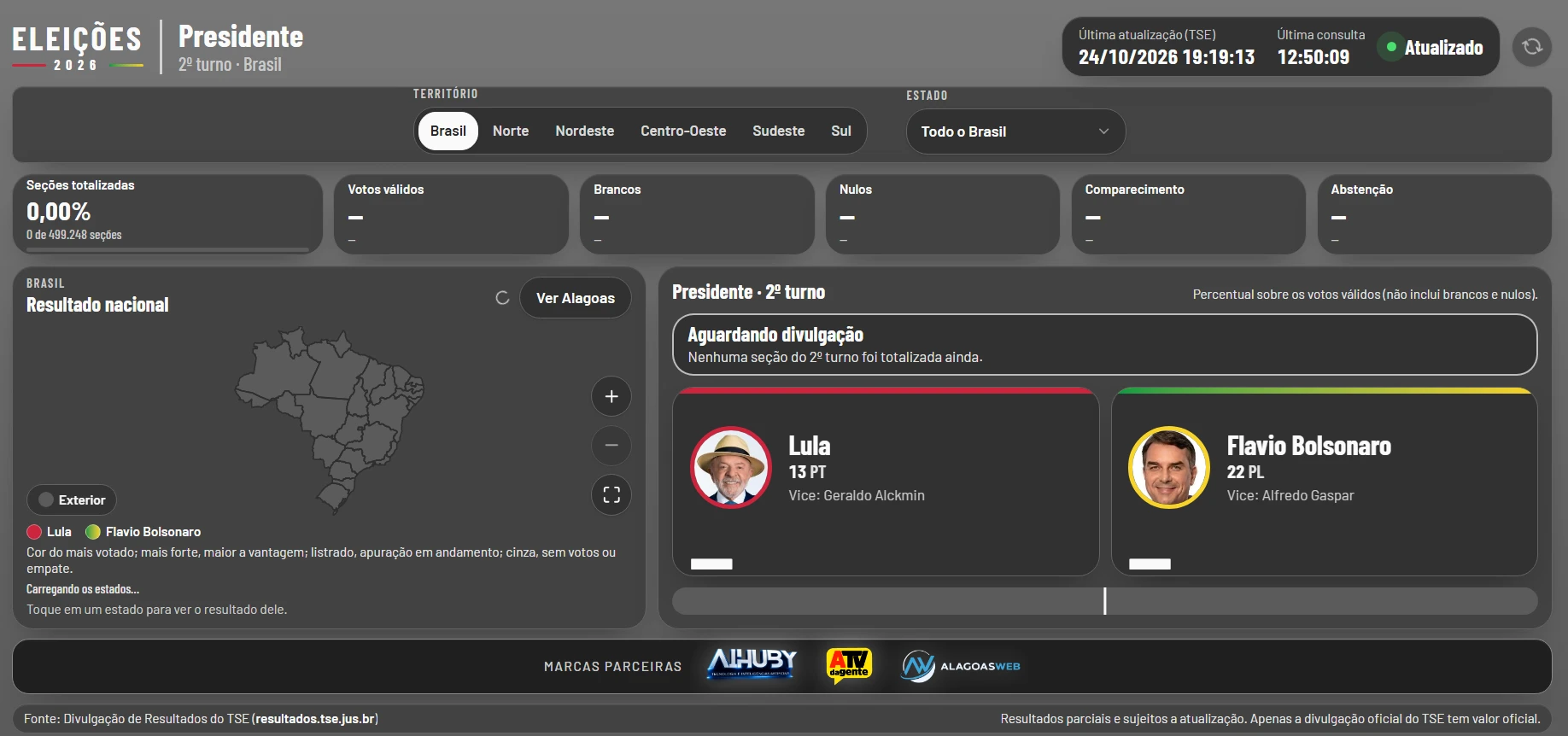Click the Votos válidos card
This screenshot has height=736, width=1568.
452,214
